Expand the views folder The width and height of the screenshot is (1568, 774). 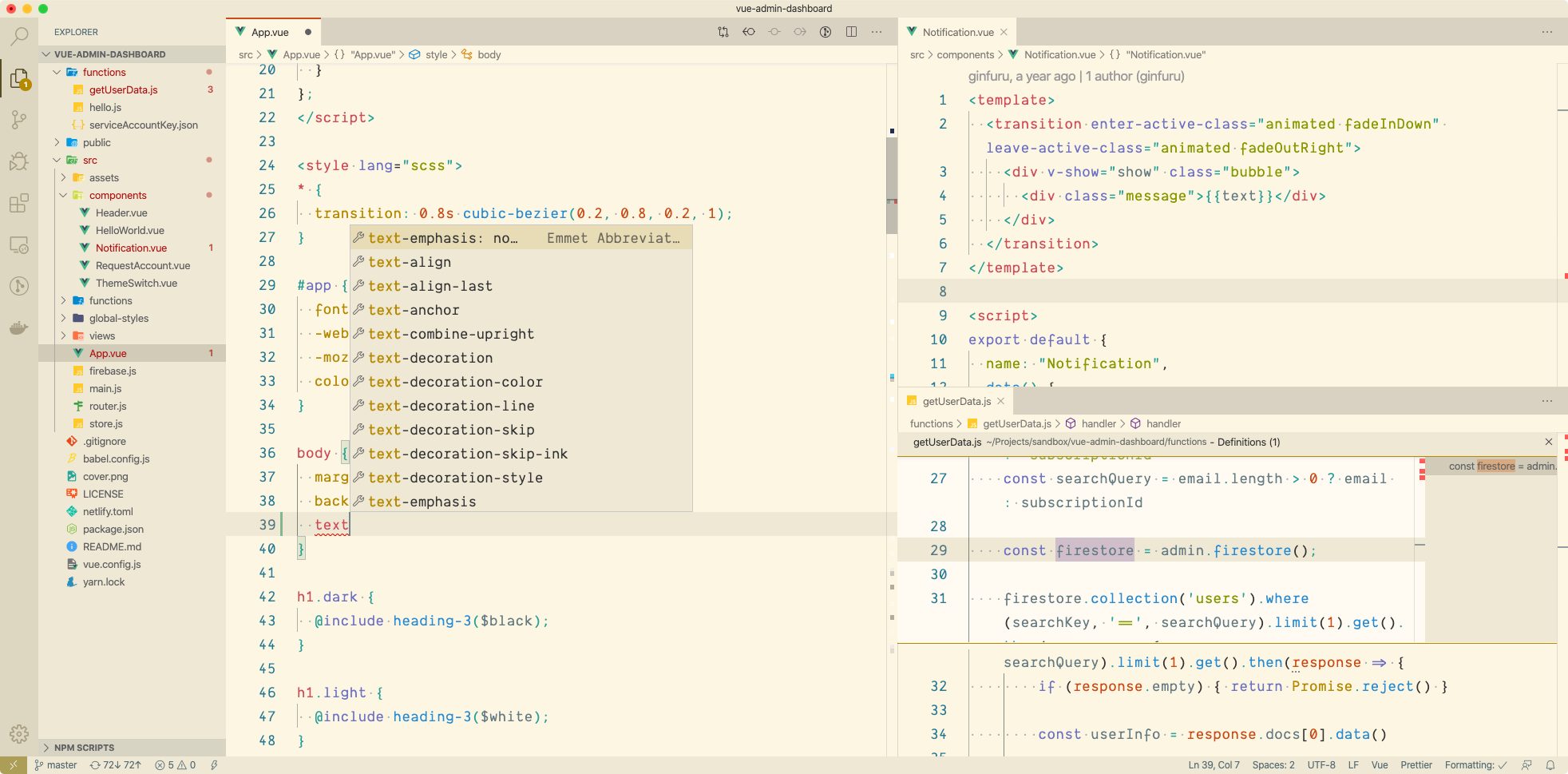(x=101, y=336)
